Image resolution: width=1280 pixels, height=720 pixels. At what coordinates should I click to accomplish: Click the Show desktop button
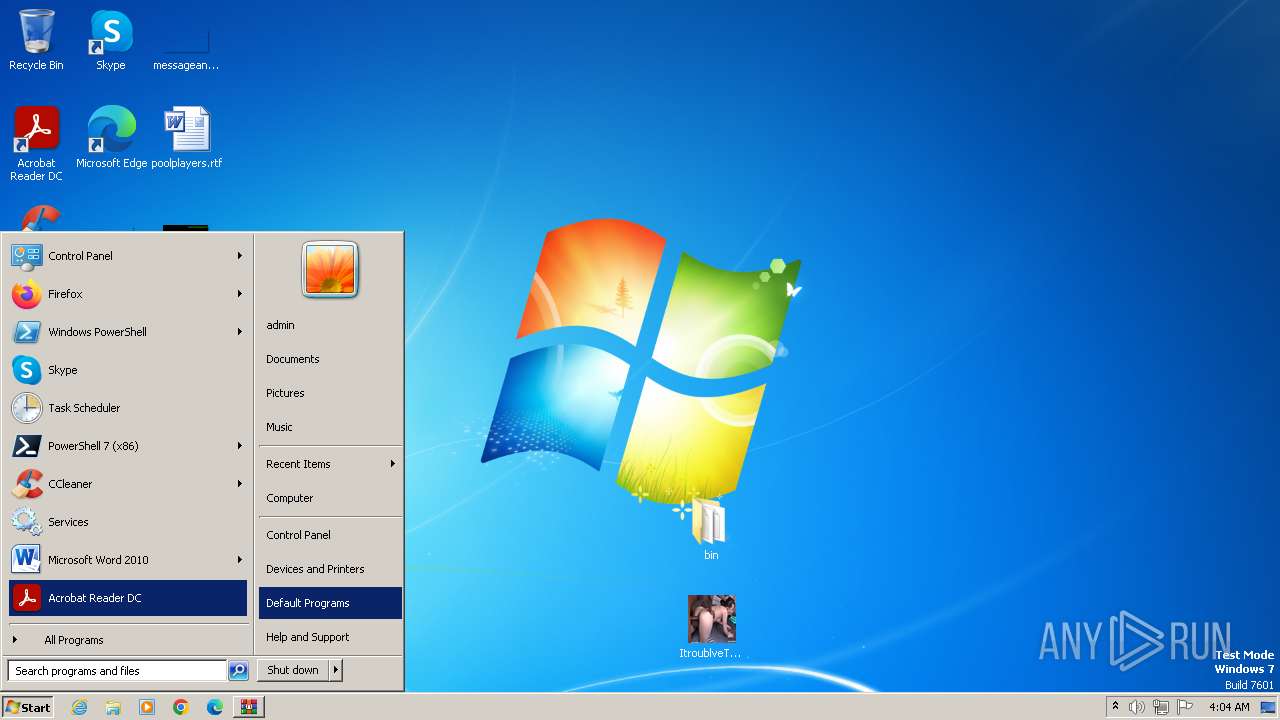pyautogui.click(x=1269, y=707)
